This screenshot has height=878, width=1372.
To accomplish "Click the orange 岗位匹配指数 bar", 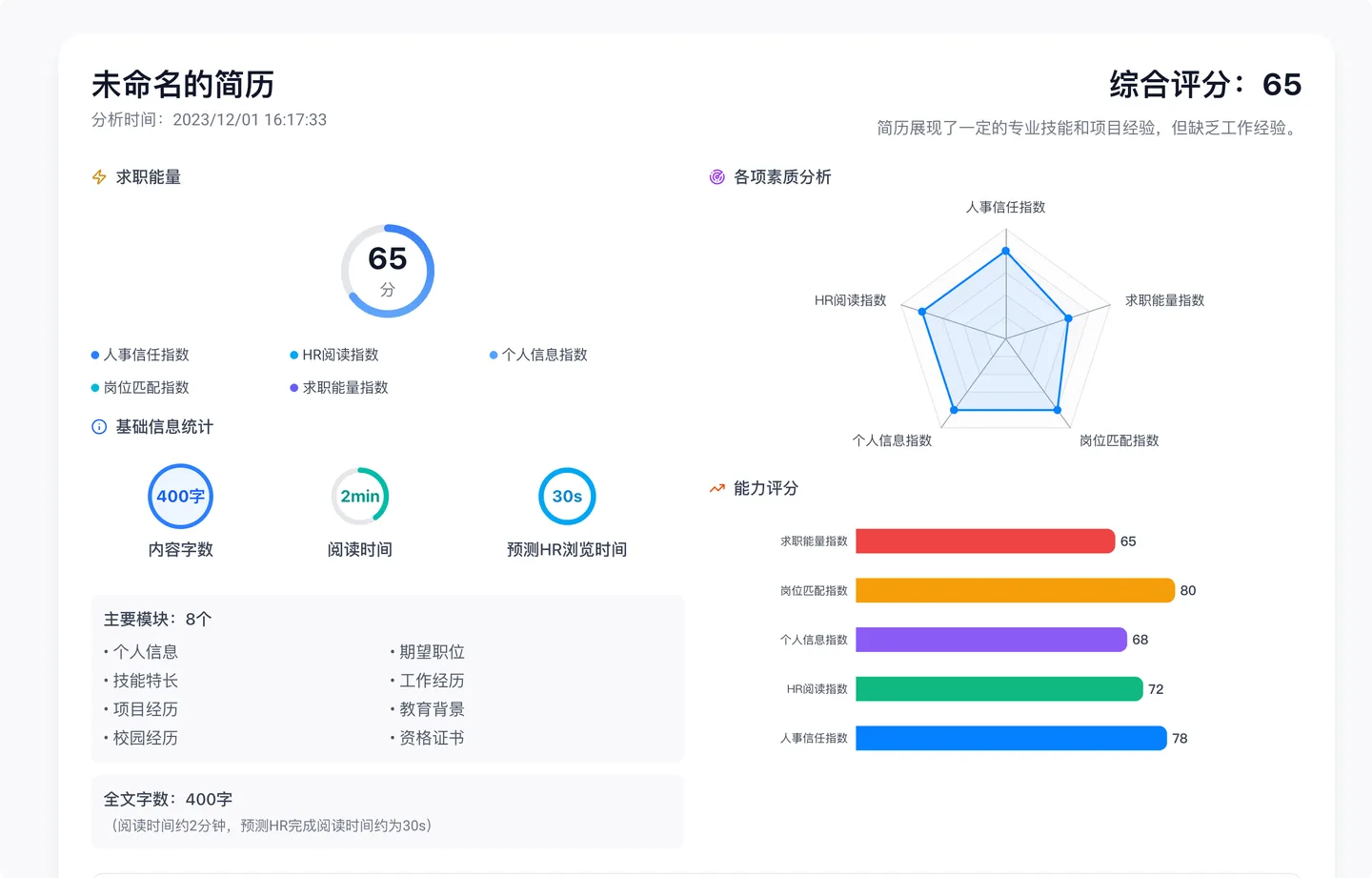I will pos(1016,590).
